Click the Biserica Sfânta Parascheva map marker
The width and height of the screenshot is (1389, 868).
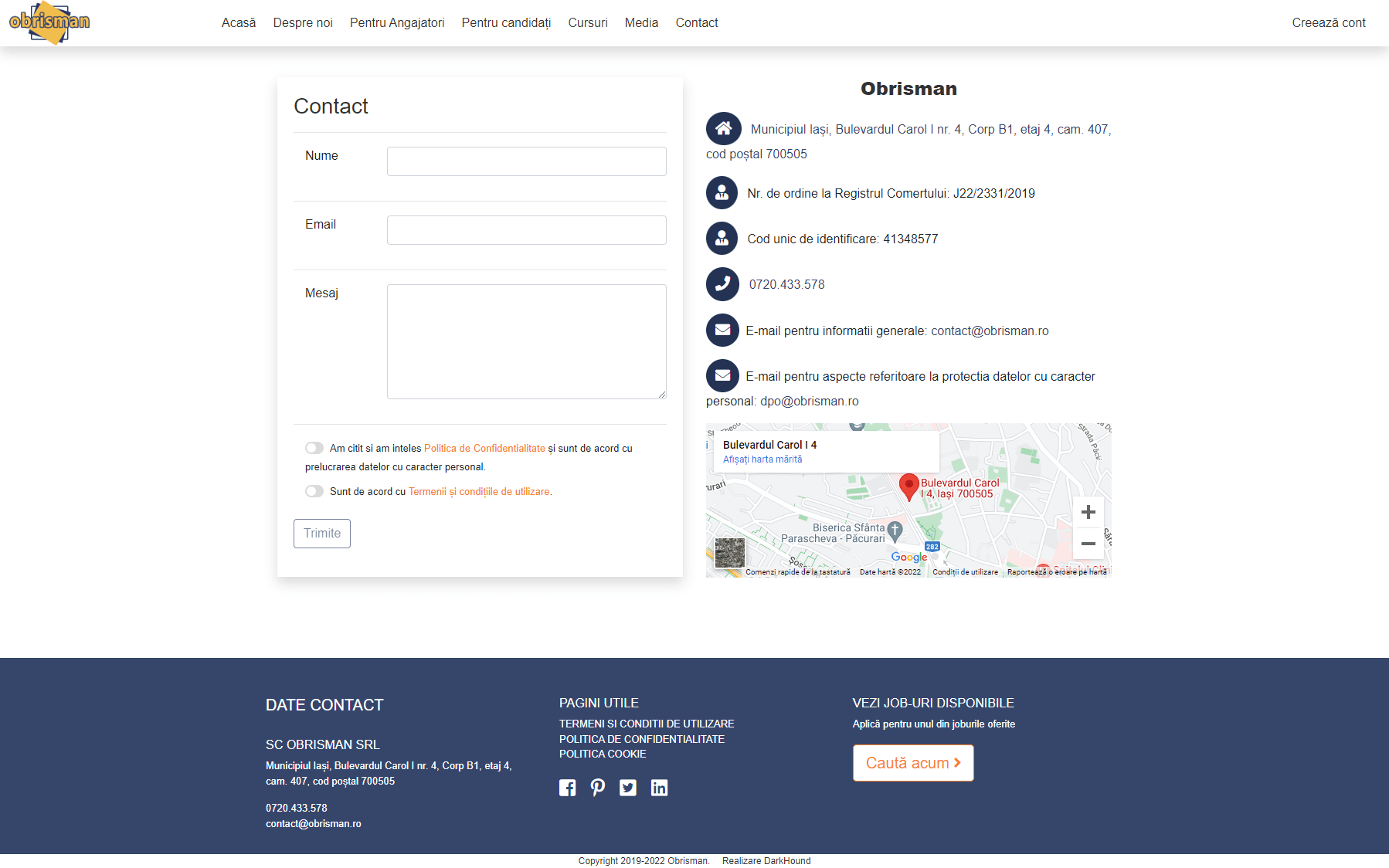pyautogui.click(x=895, y=531)
